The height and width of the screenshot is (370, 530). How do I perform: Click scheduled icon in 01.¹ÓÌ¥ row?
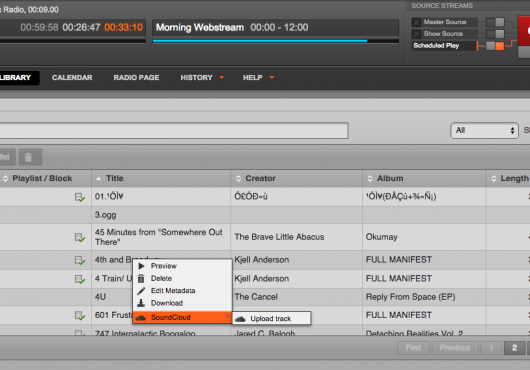pyautogui.click(x=80, y=197)
